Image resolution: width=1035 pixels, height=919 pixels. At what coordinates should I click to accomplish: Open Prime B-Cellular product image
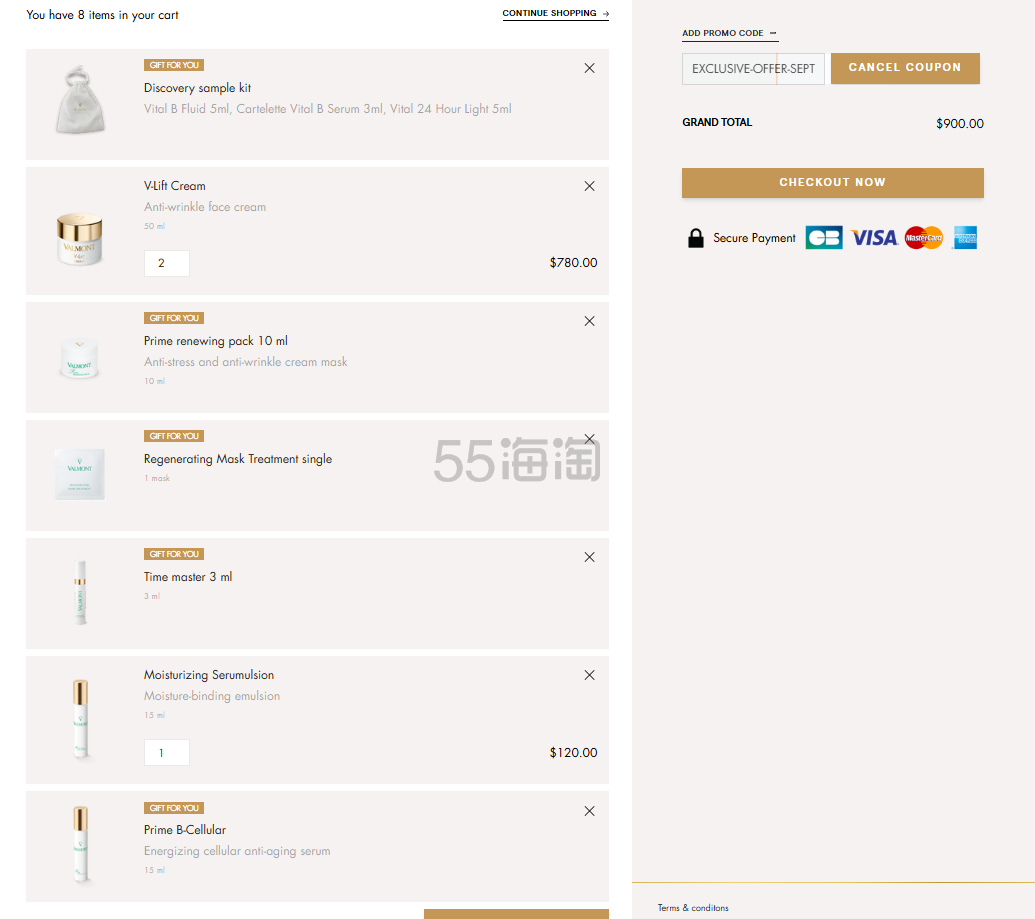tap(80, 844)
